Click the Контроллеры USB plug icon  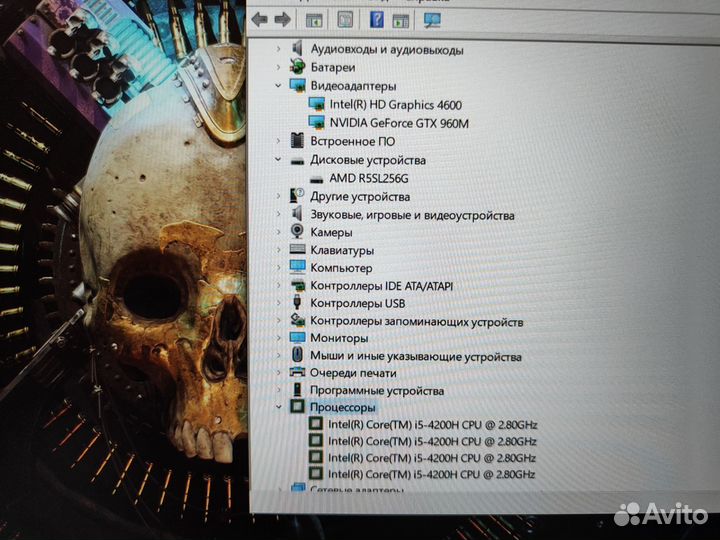(298, 302)
